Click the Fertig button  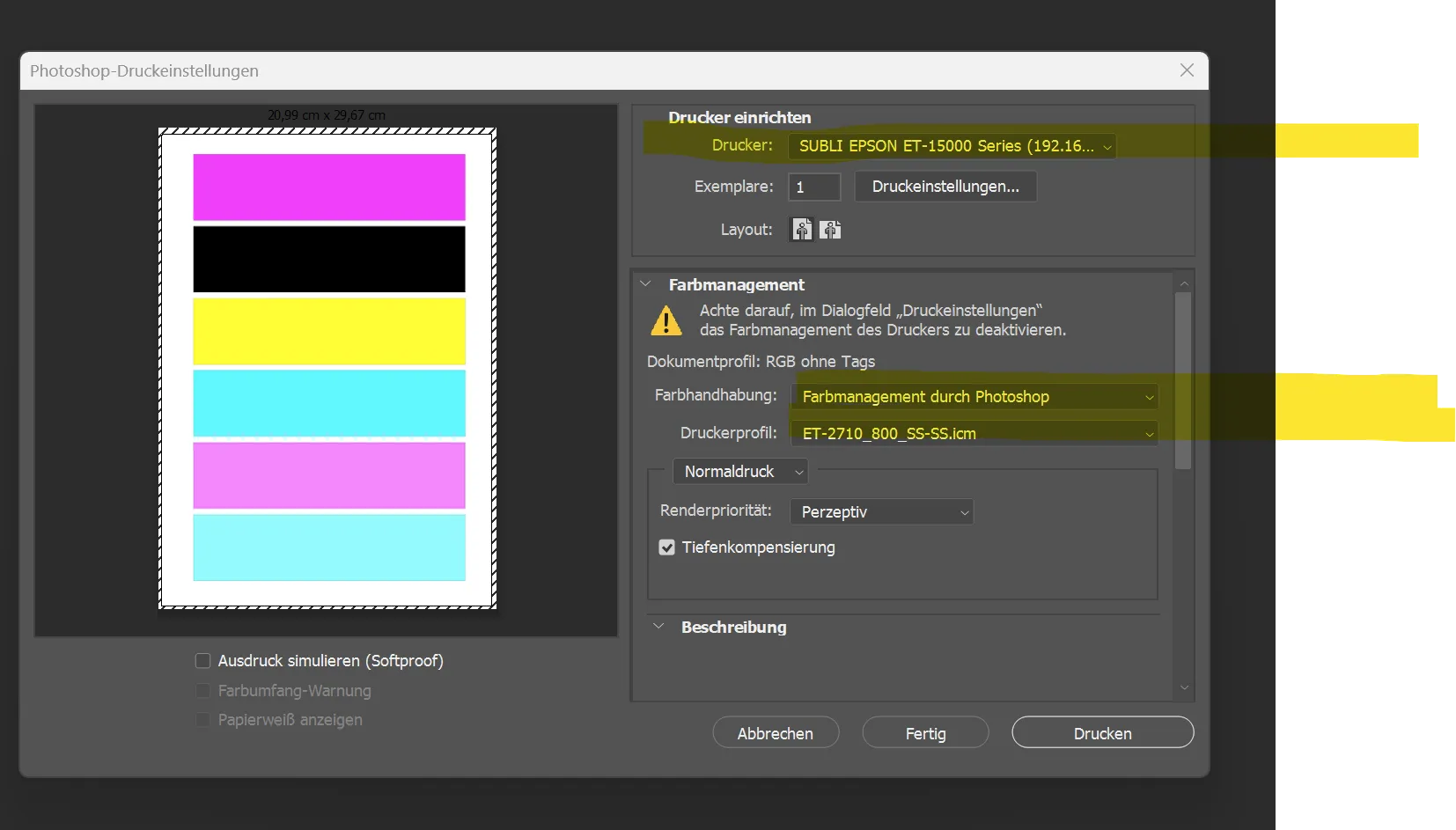tap(925, 733)
